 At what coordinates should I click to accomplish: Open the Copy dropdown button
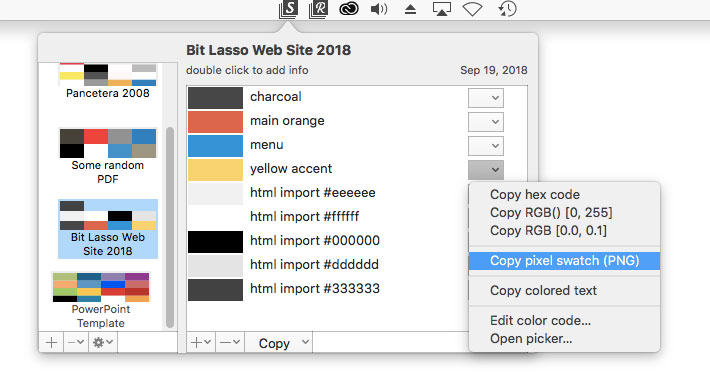[279, 343]
